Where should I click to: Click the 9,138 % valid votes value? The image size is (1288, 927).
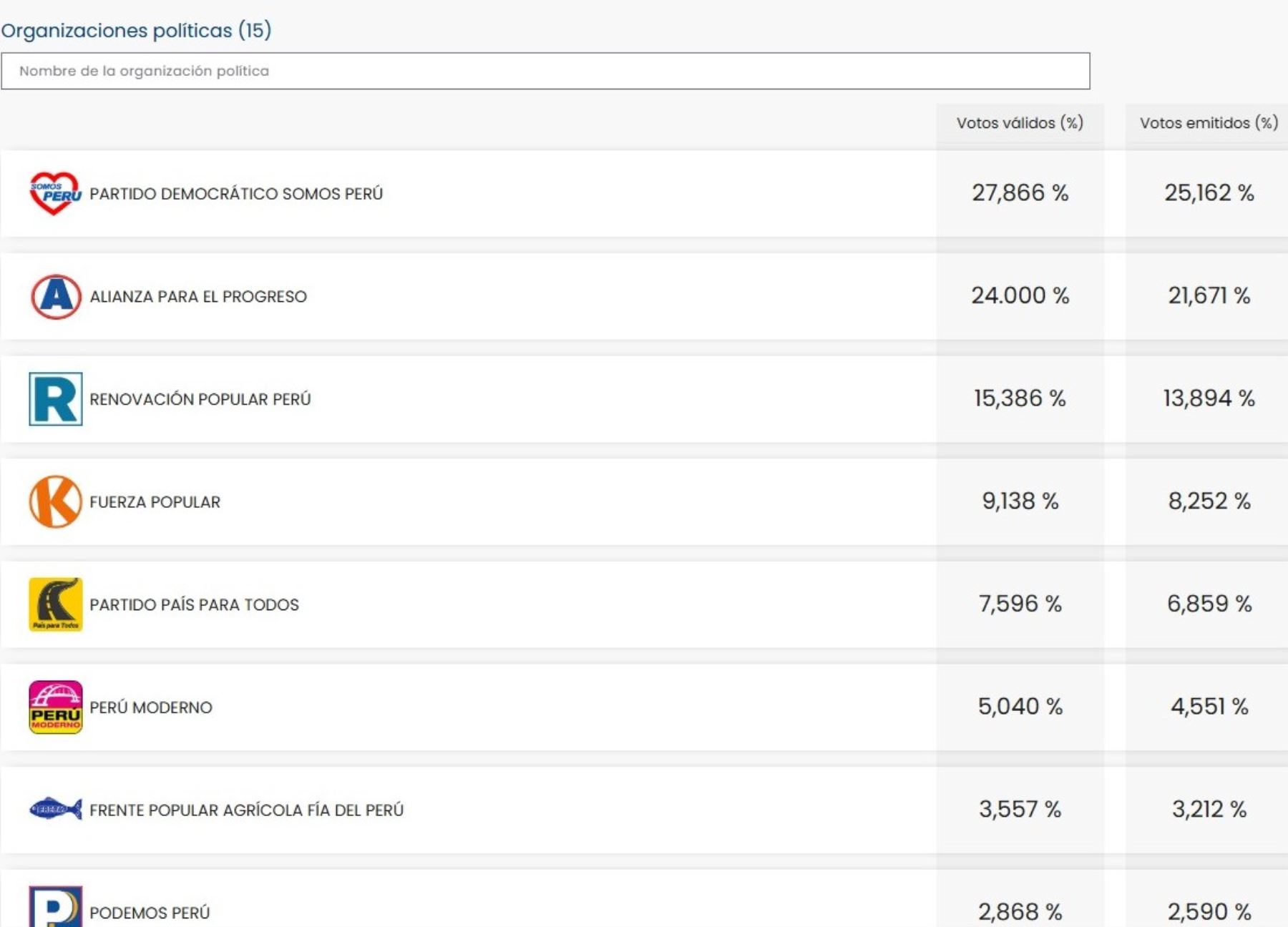(x=1020, y=501)
